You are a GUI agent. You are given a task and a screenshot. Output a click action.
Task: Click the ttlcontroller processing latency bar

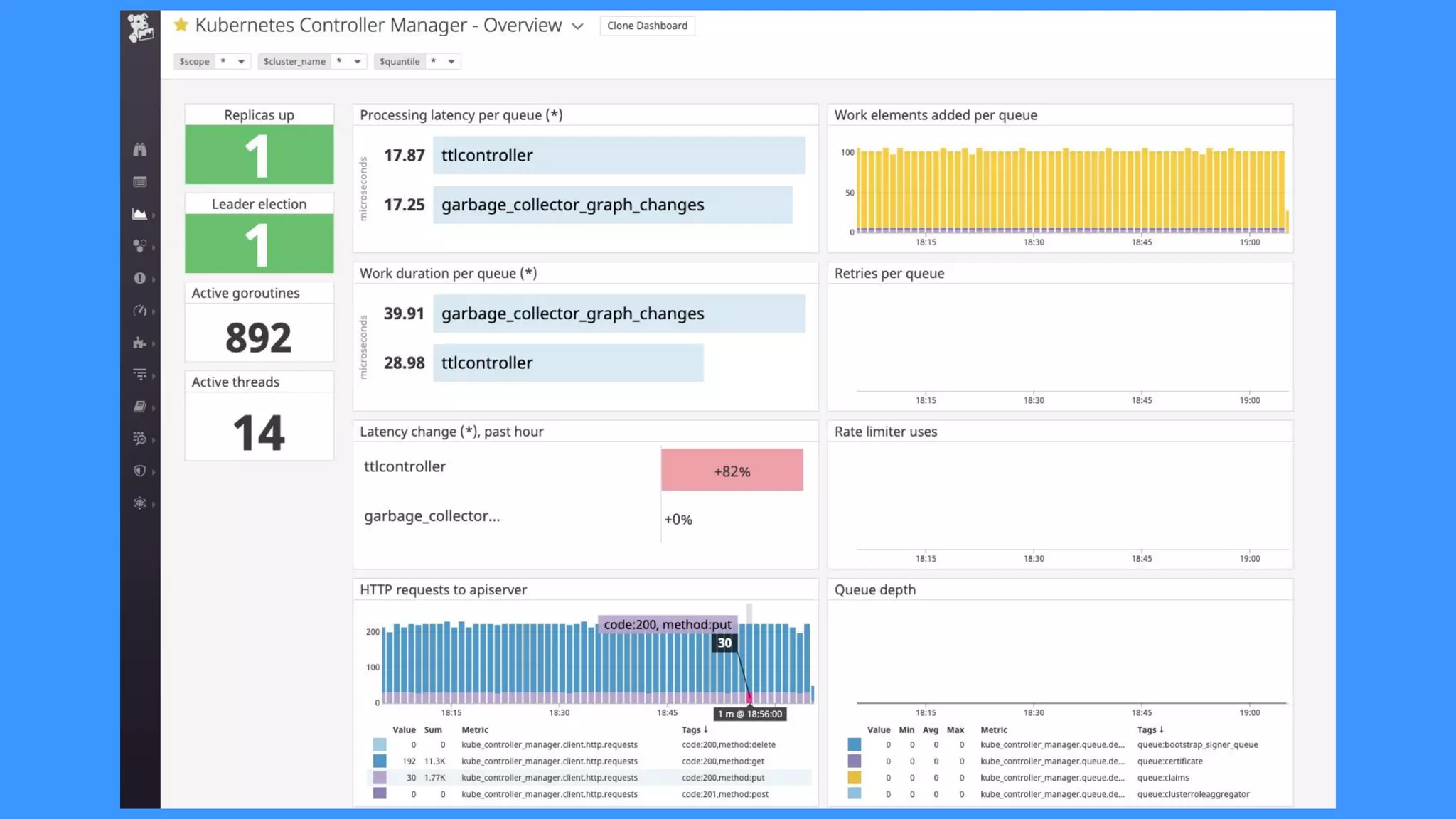point(619,155)
